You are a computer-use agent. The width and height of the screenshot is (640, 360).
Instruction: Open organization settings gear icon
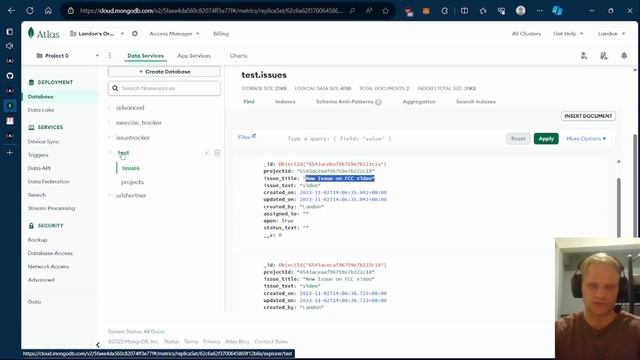coord(135,33)
